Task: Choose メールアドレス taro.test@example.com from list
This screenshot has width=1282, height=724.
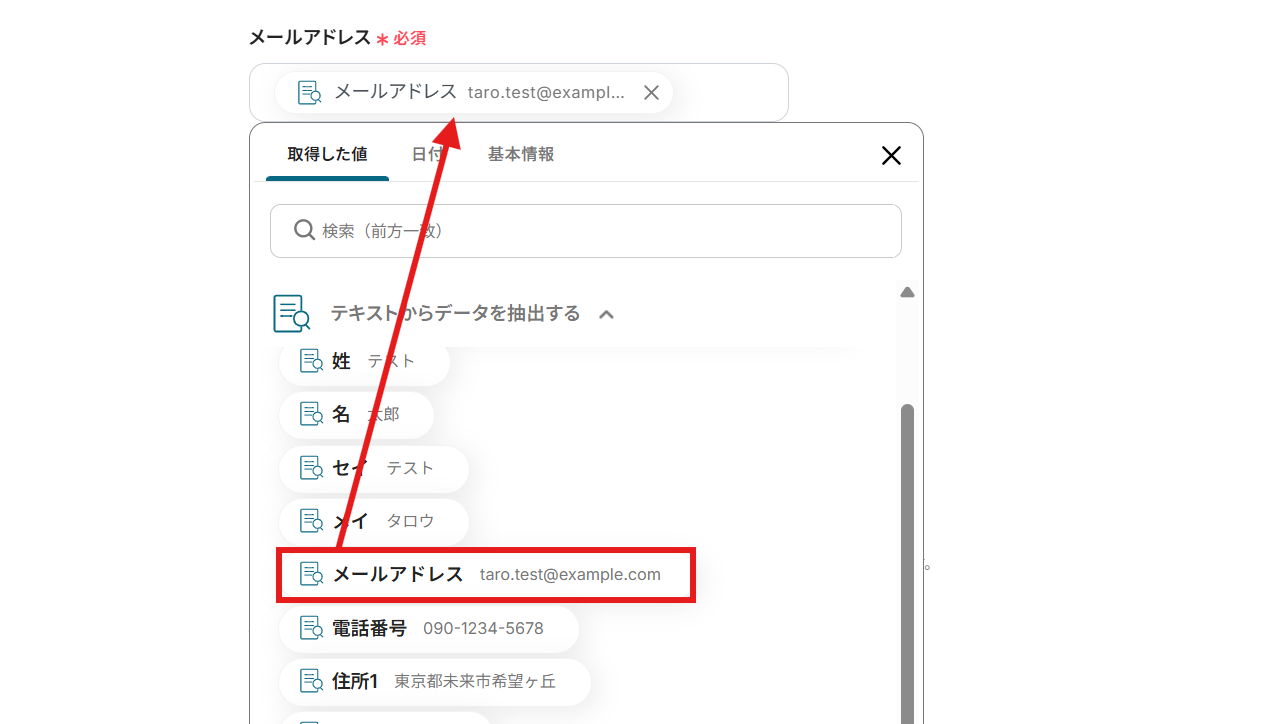Action: [x=485, y=575]
